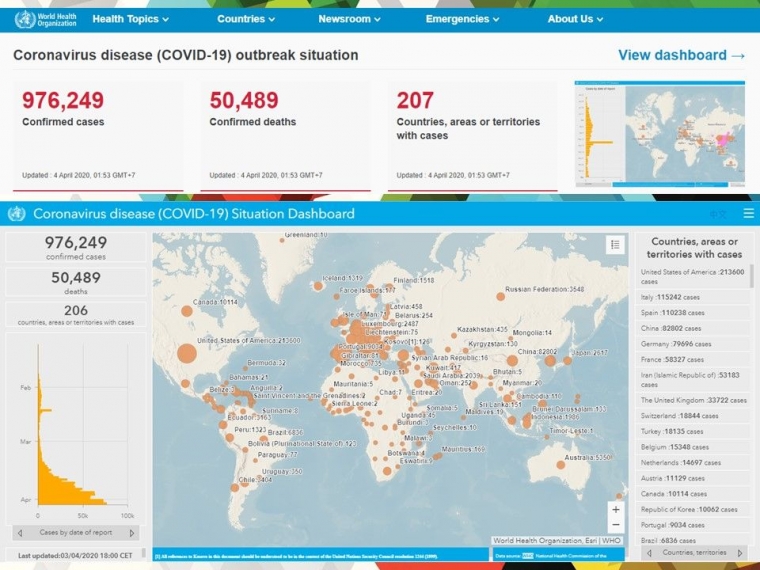Screen dimensions: 760x570
Task: Select Switzerland :18844 cases row
Action: tap(692, 415)
